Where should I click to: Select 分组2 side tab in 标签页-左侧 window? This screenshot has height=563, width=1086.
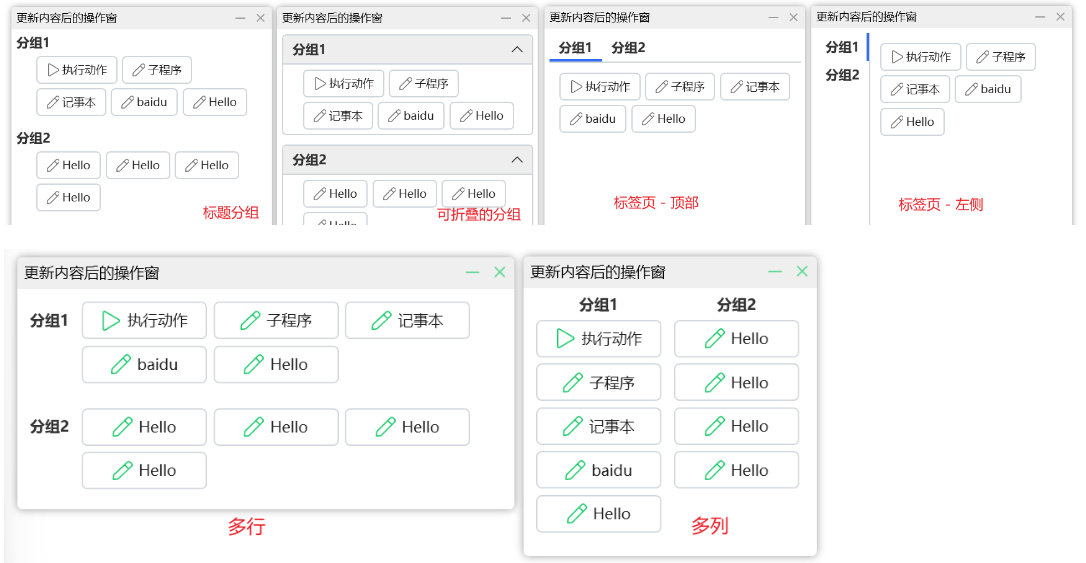(842, 75)
